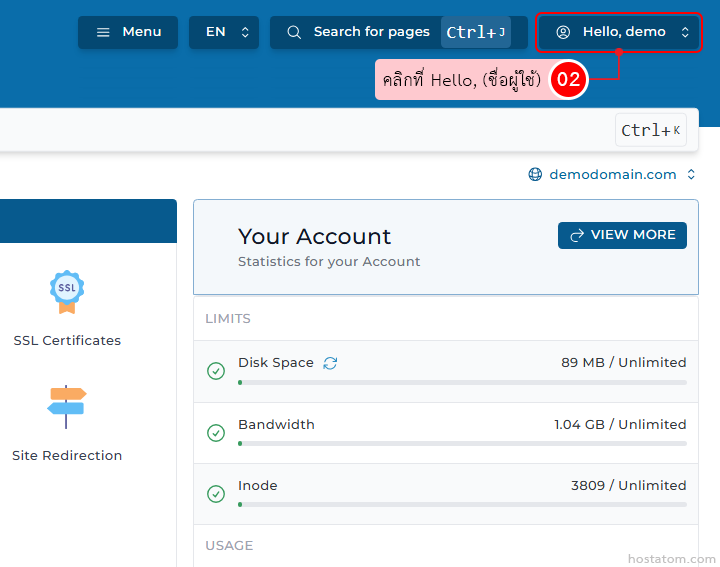Open Site Redirection signpost icon

pyautogui.click(x=67, y=406)
